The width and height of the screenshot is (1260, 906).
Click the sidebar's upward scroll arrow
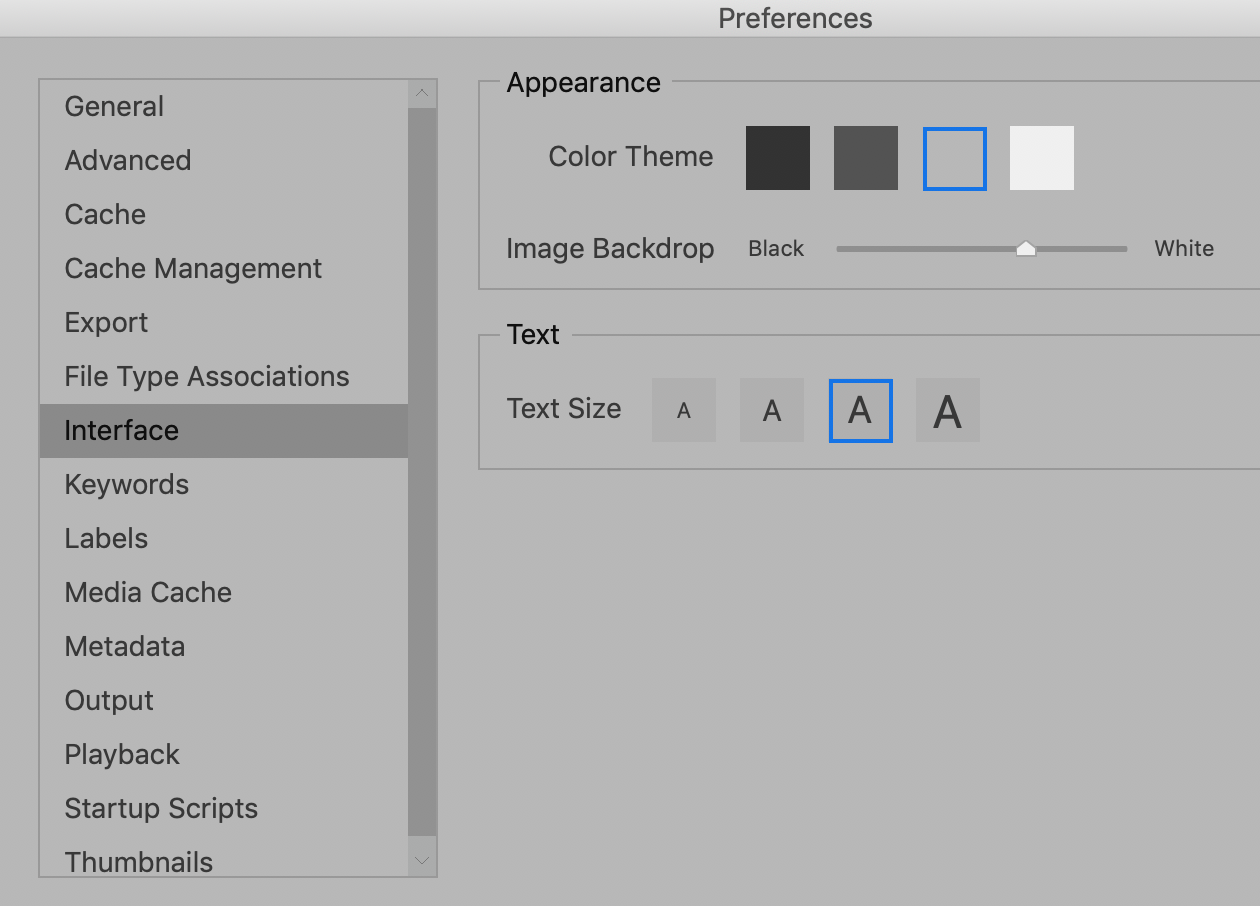pos(421,91)
